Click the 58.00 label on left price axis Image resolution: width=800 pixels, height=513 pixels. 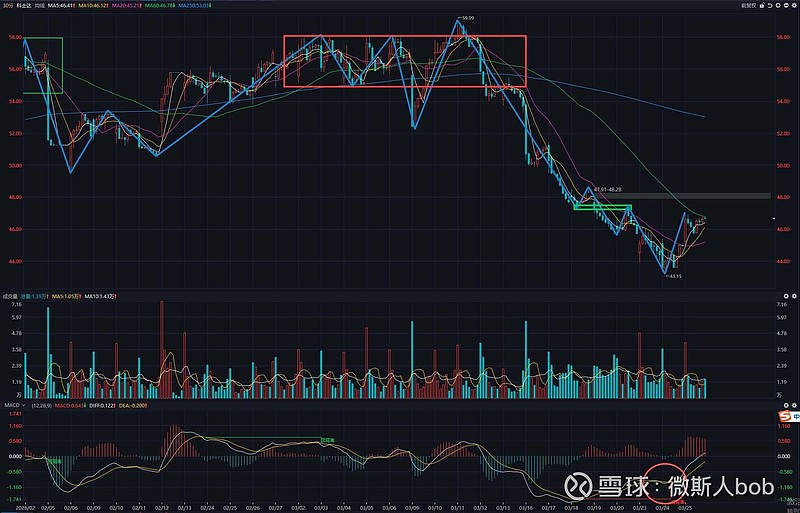tap(15, 37)
